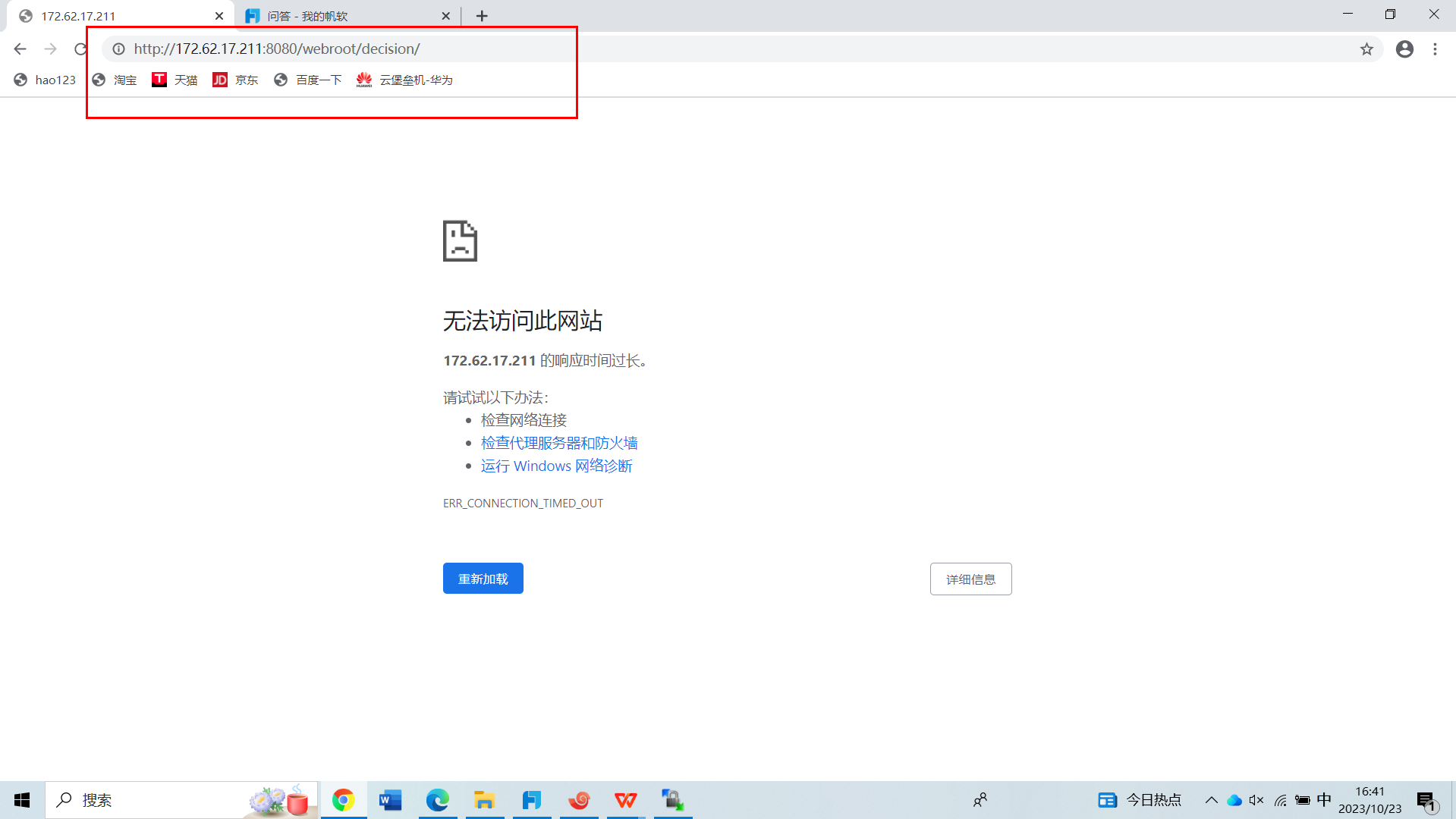Screen dimensions: 1456x819
Task: Switch to the 172.62.17.211 tab
Action: pos(120,16)
